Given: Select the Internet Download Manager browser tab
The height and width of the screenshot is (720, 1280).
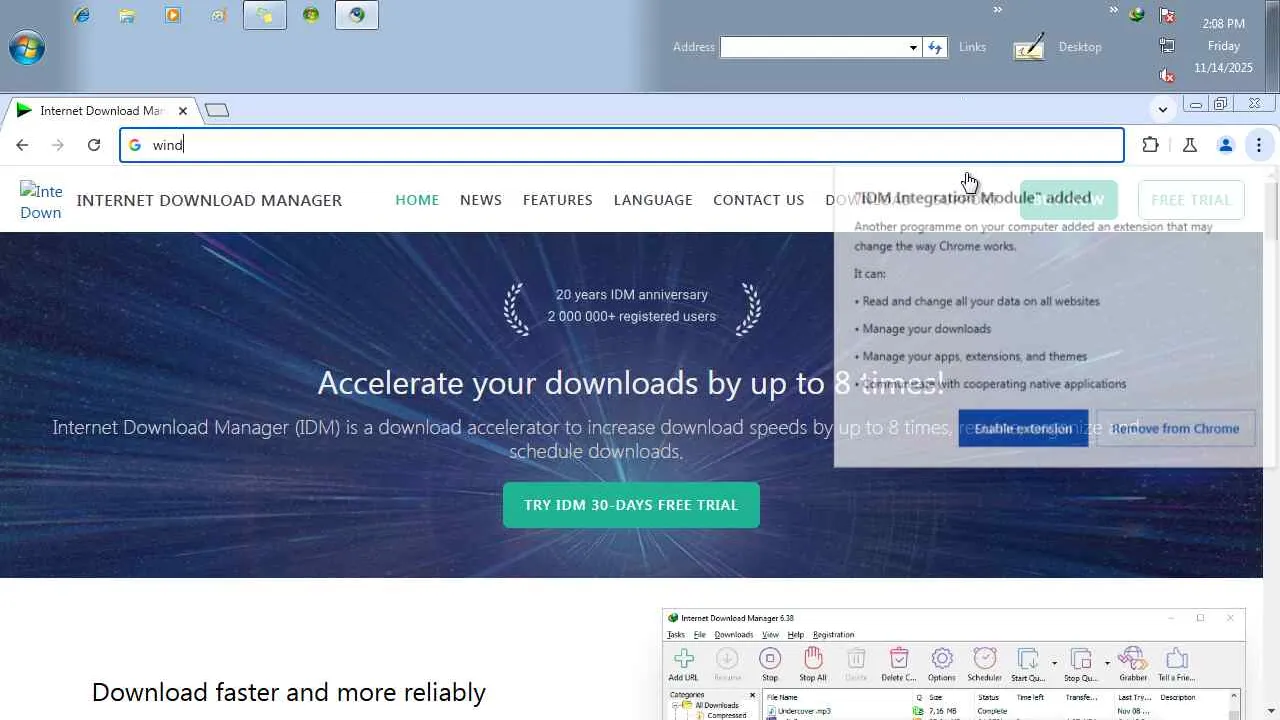Looking at the screenshot, I should pos(101,110).
